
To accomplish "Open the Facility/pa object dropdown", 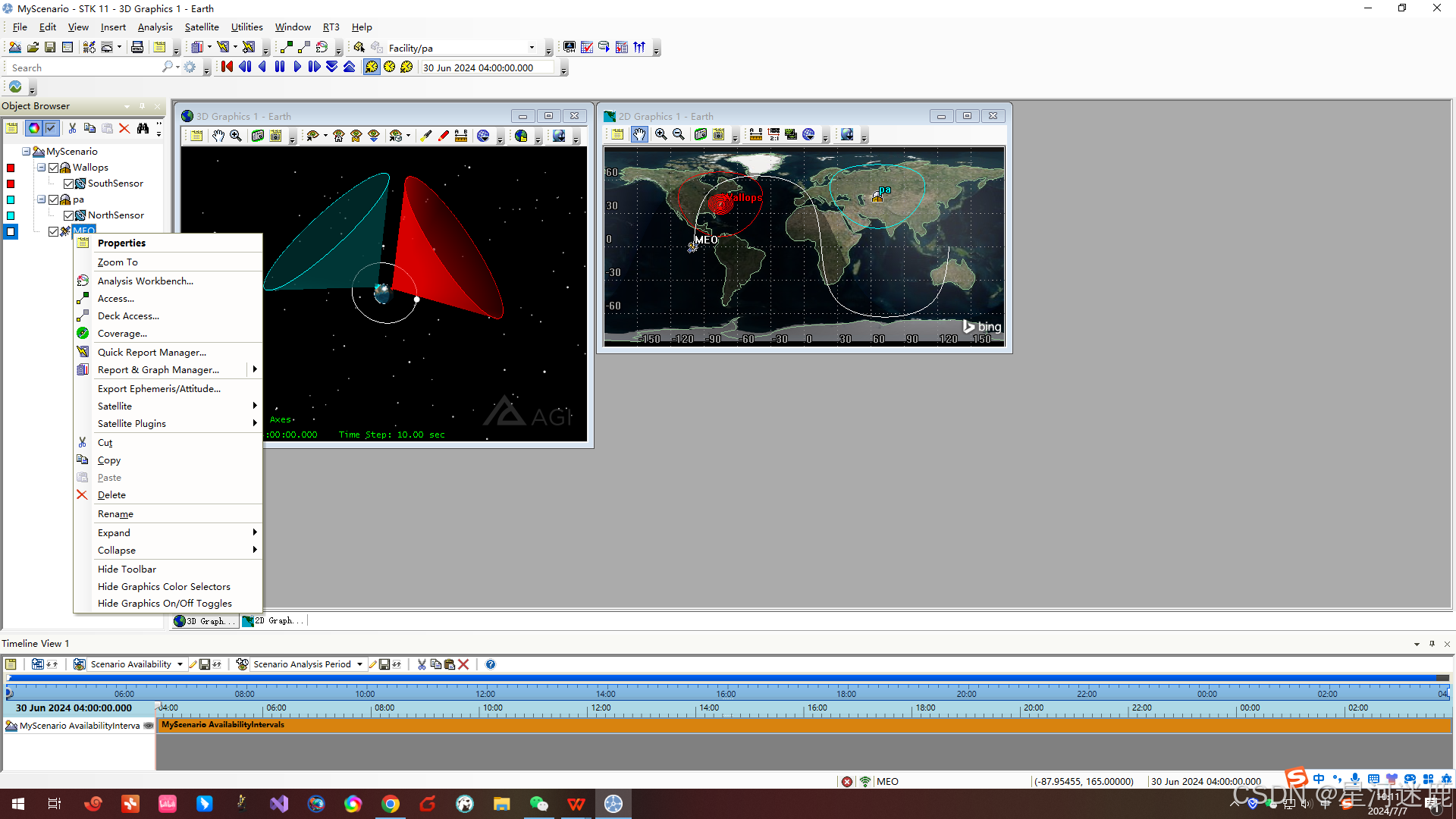I will point(532,48).
